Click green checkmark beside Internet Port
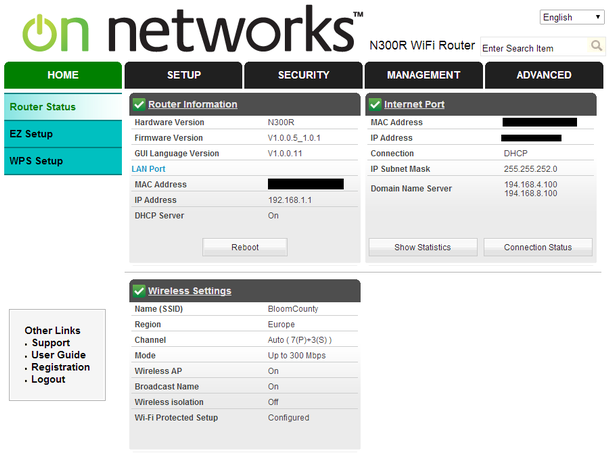Screen dimensions: 610x467 click(375, 104)
